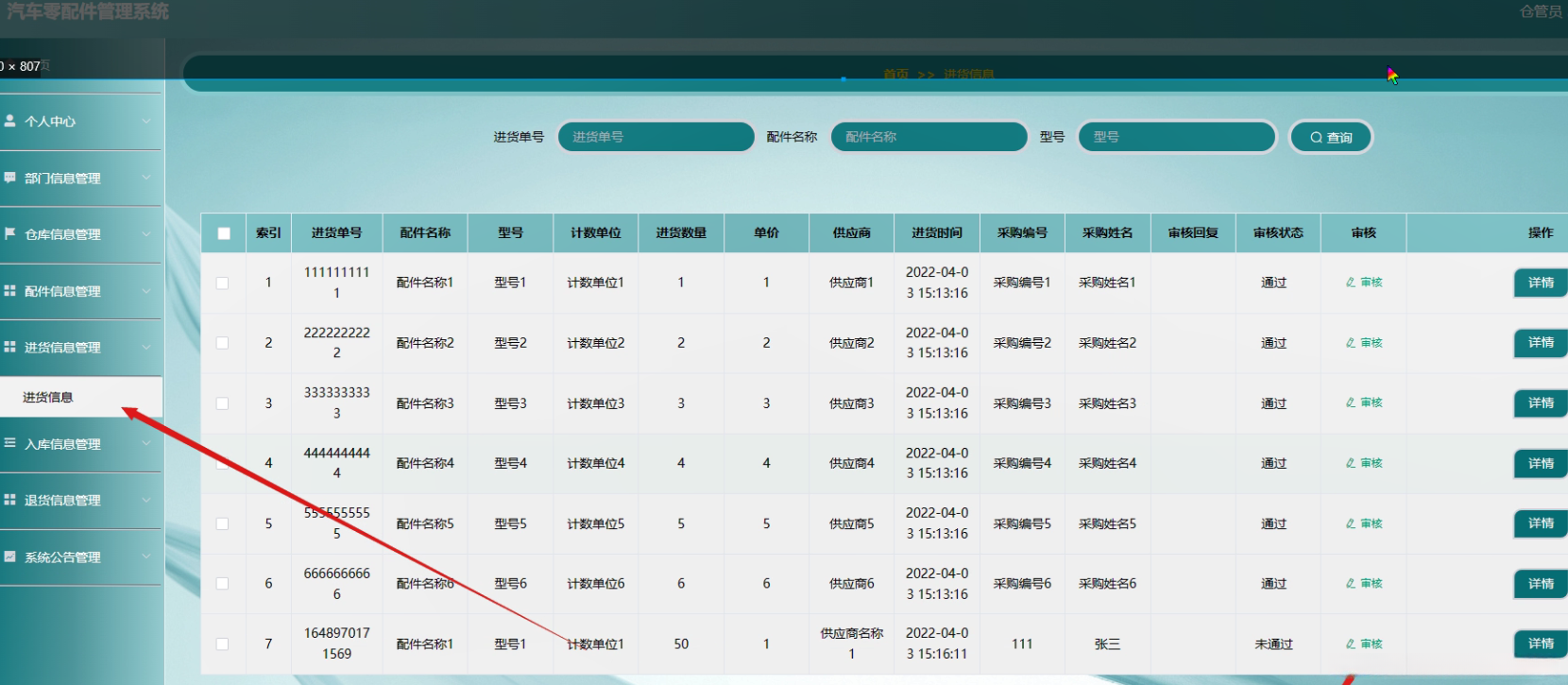Screen dimensions: 1568x685
Task: Check the checkbox for row with 型号6
Action: [222, 584]
